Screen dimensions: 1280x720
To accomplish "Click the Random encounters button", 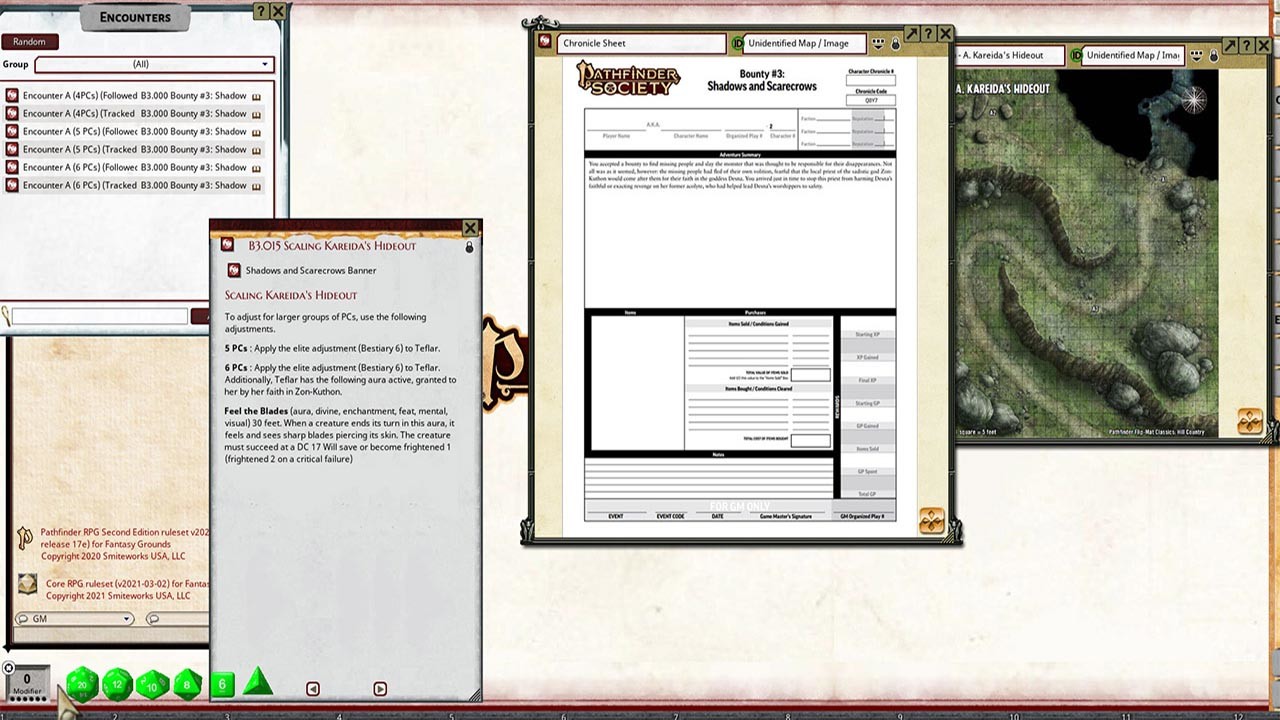I will coord(29,42).
